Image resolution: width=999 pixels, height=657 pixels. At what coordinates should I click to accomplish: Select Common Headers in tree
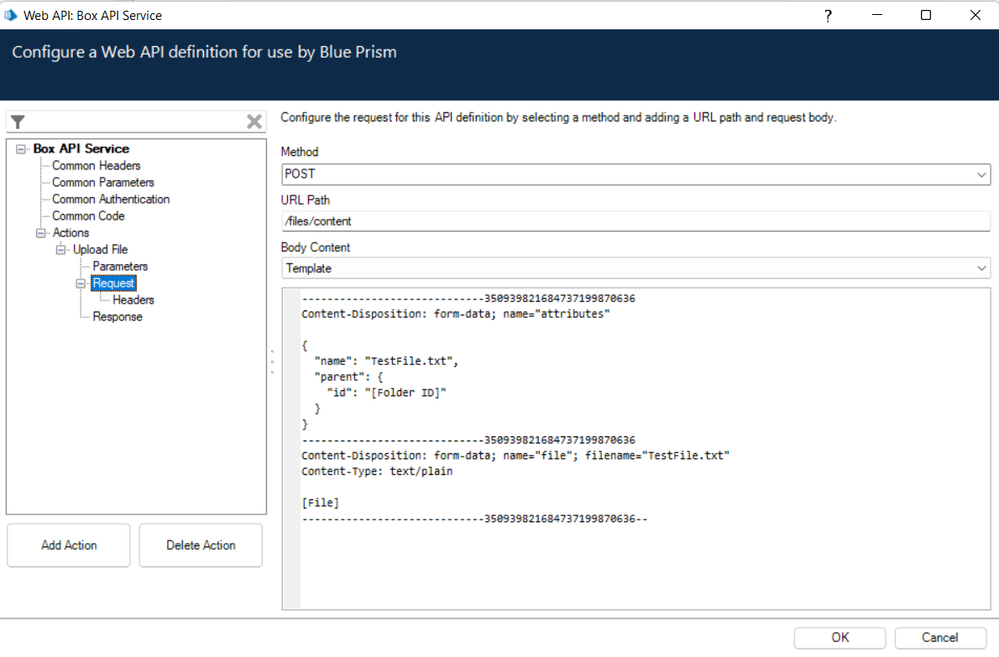point(96,166)
